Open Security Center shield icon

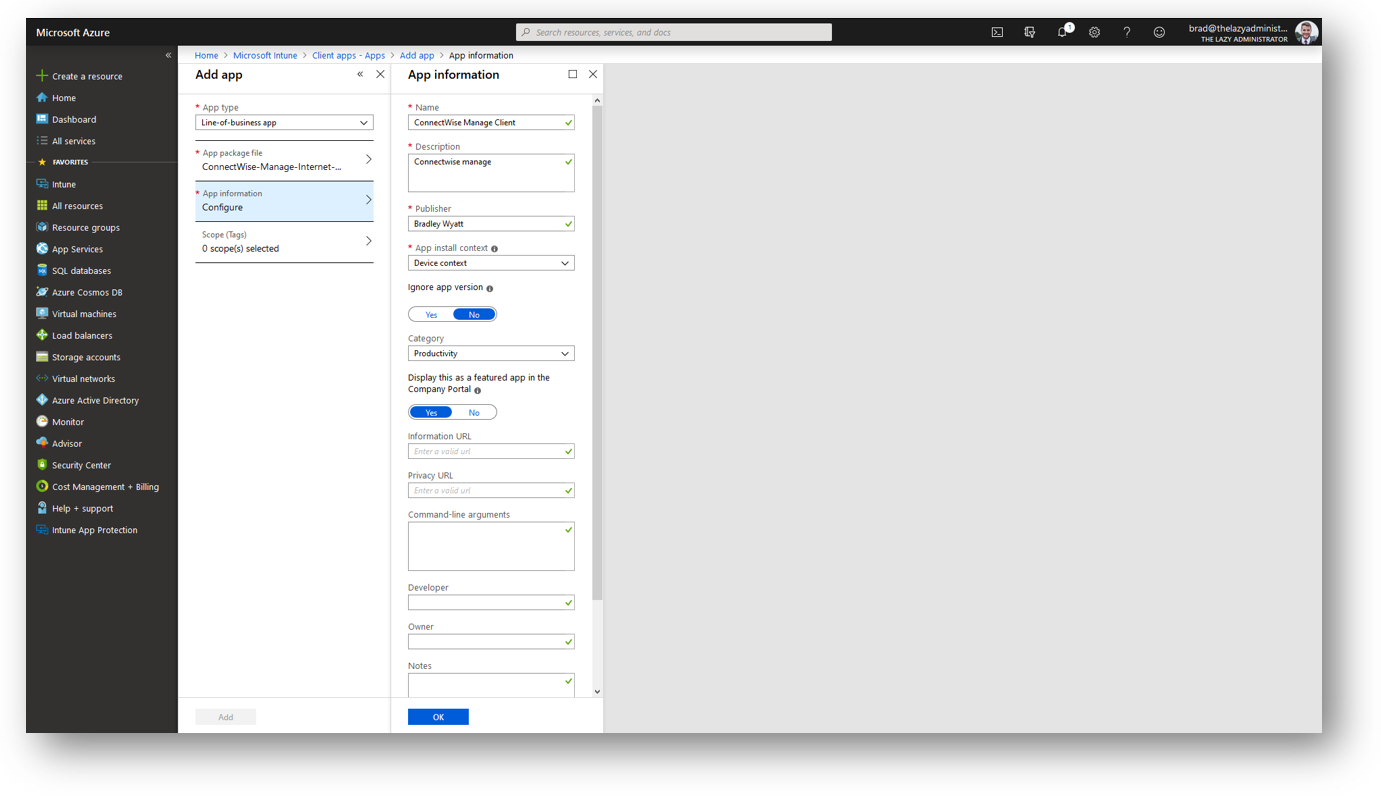tap(42, 465)
